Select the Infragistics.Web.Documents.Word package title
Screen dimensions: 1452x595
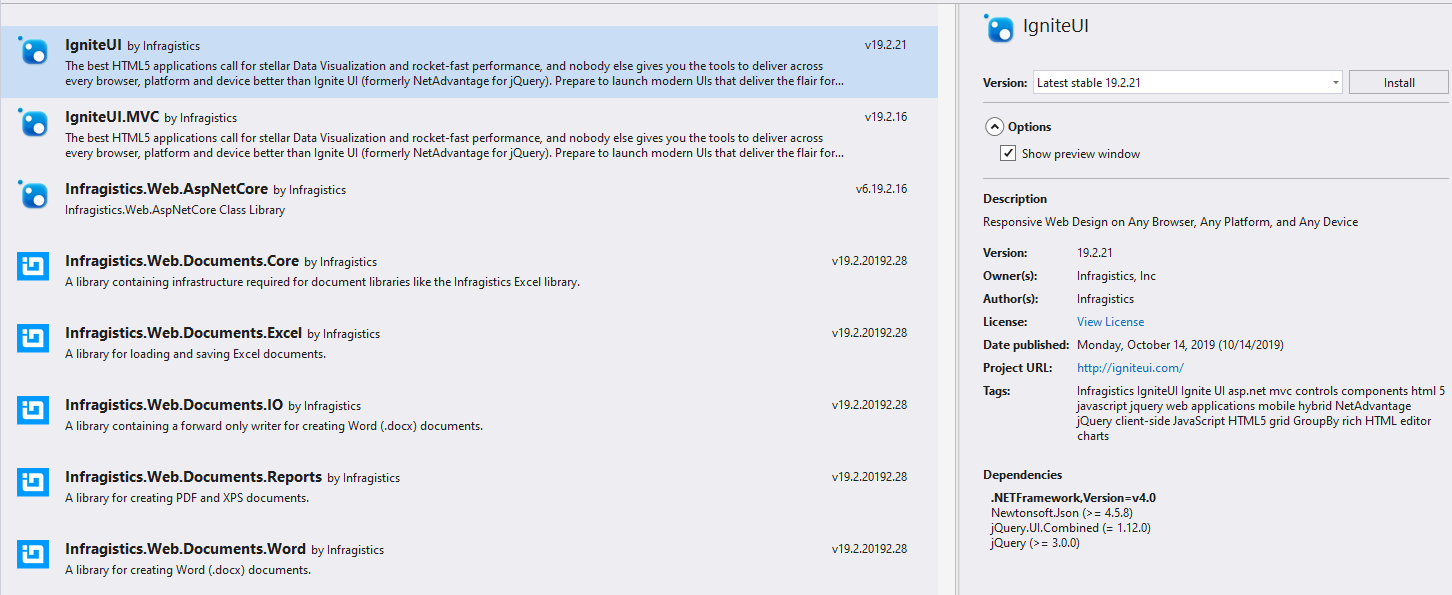185,549
